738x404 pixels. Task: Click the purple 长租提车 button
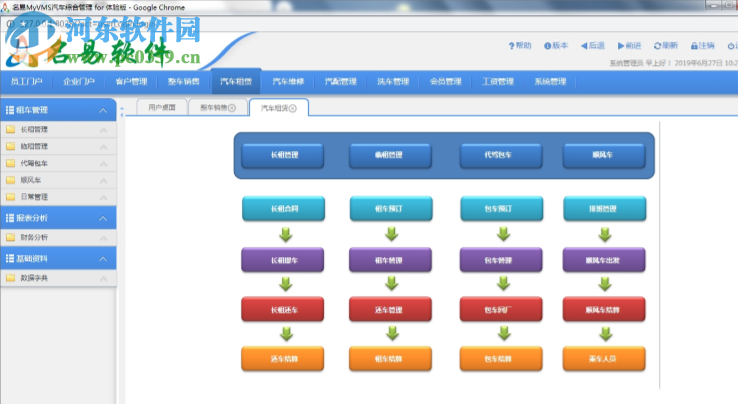282,260
